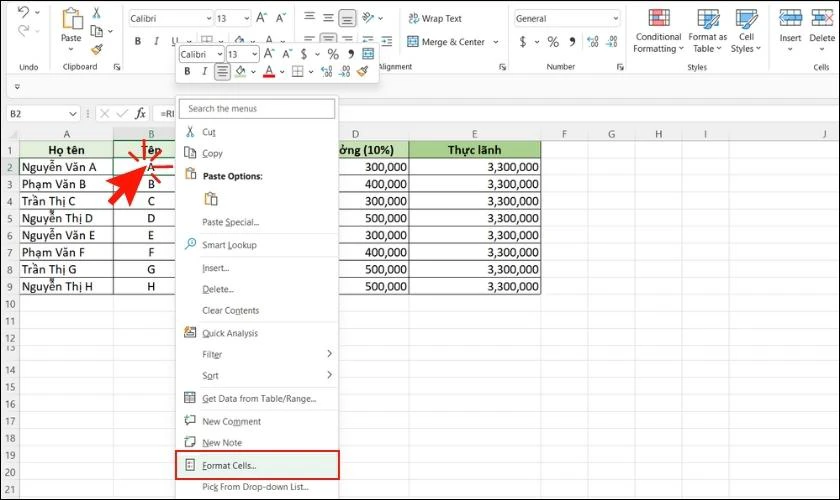Screen dimensions: 840x500
Task: Click Decrease Decimal in the ribbon Number group
Action: [x=612, y=41]
